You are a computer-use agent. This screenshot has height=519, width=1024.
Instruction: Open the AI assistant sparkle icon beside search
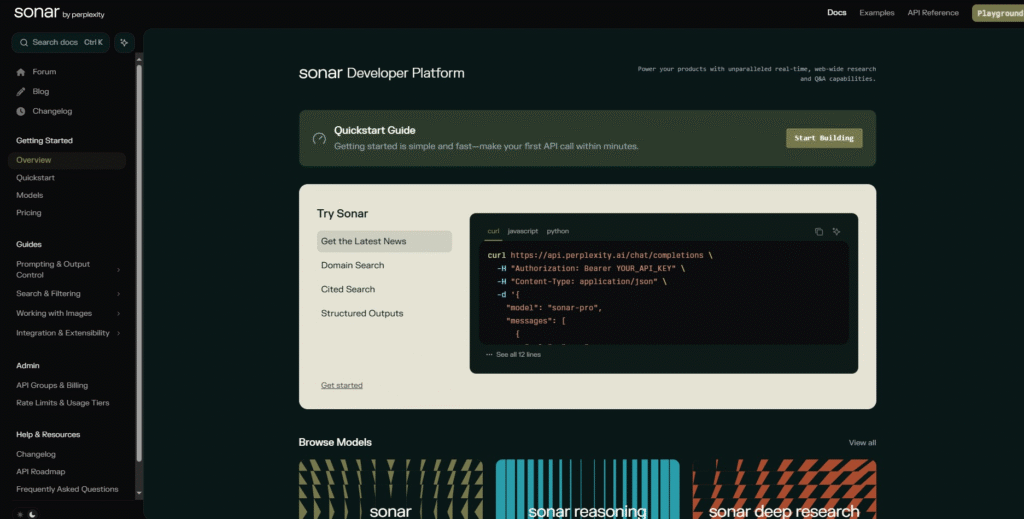tap(124, 42)
